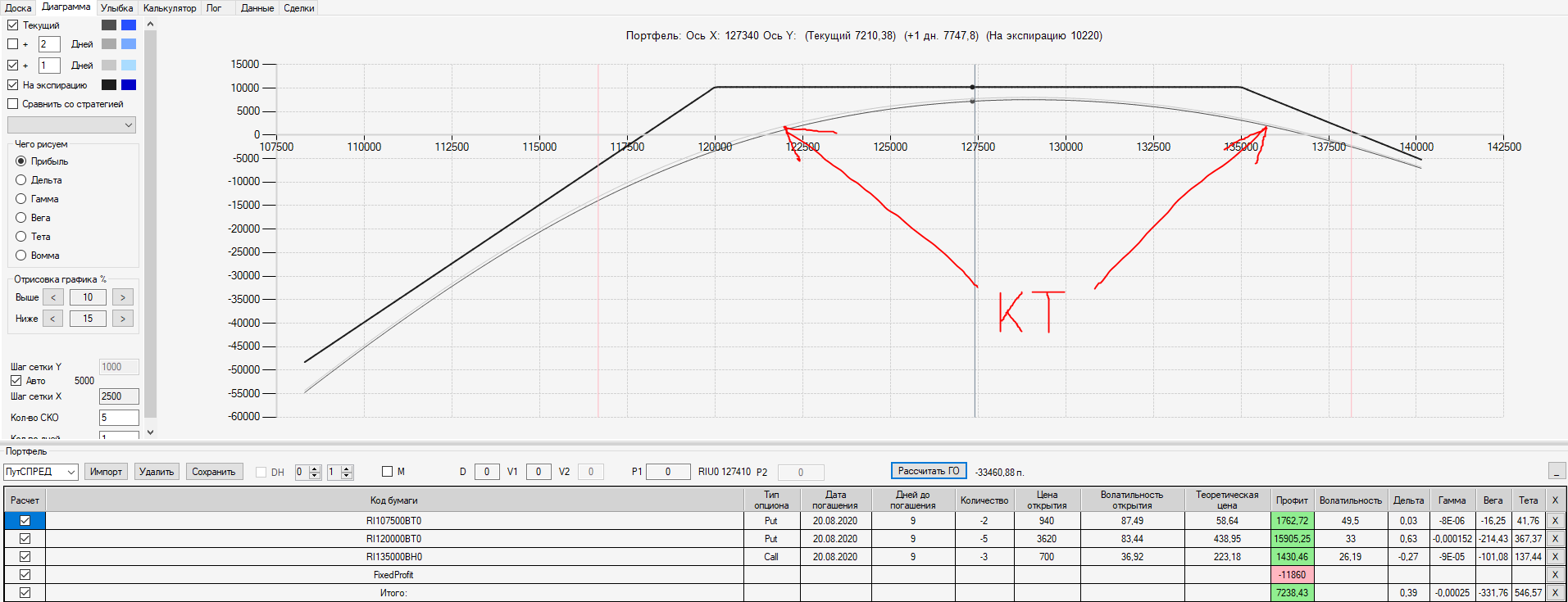The image size is (1568, 602).
Task: Decrease the Выше percentage with the left arrow
Action: [53, 297]
